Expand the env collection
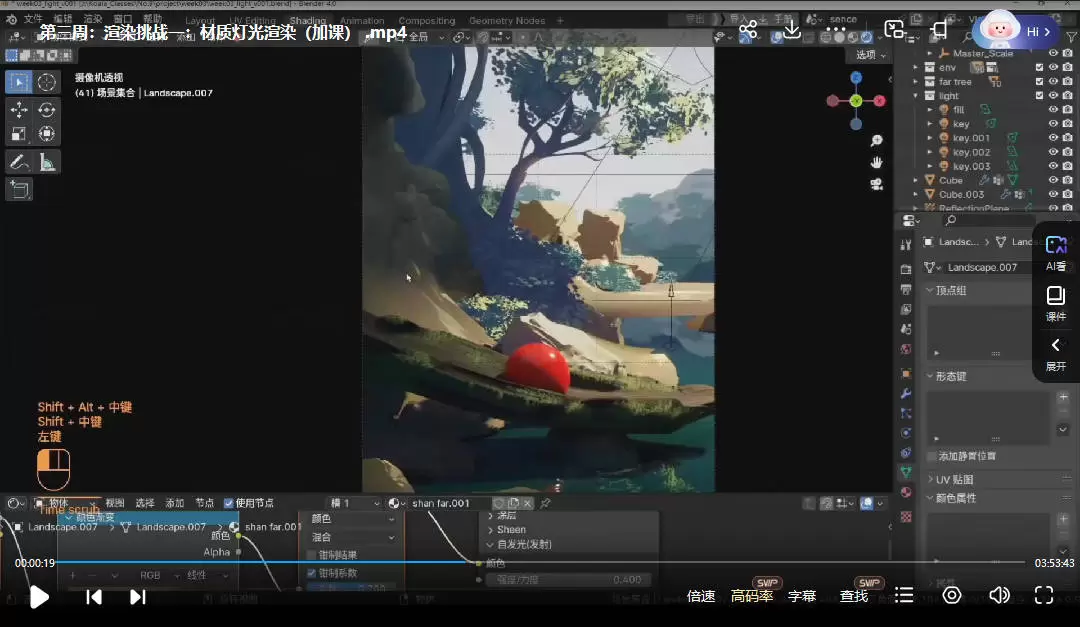This screenshot has height=627, width=1080. tap(915, 68)
